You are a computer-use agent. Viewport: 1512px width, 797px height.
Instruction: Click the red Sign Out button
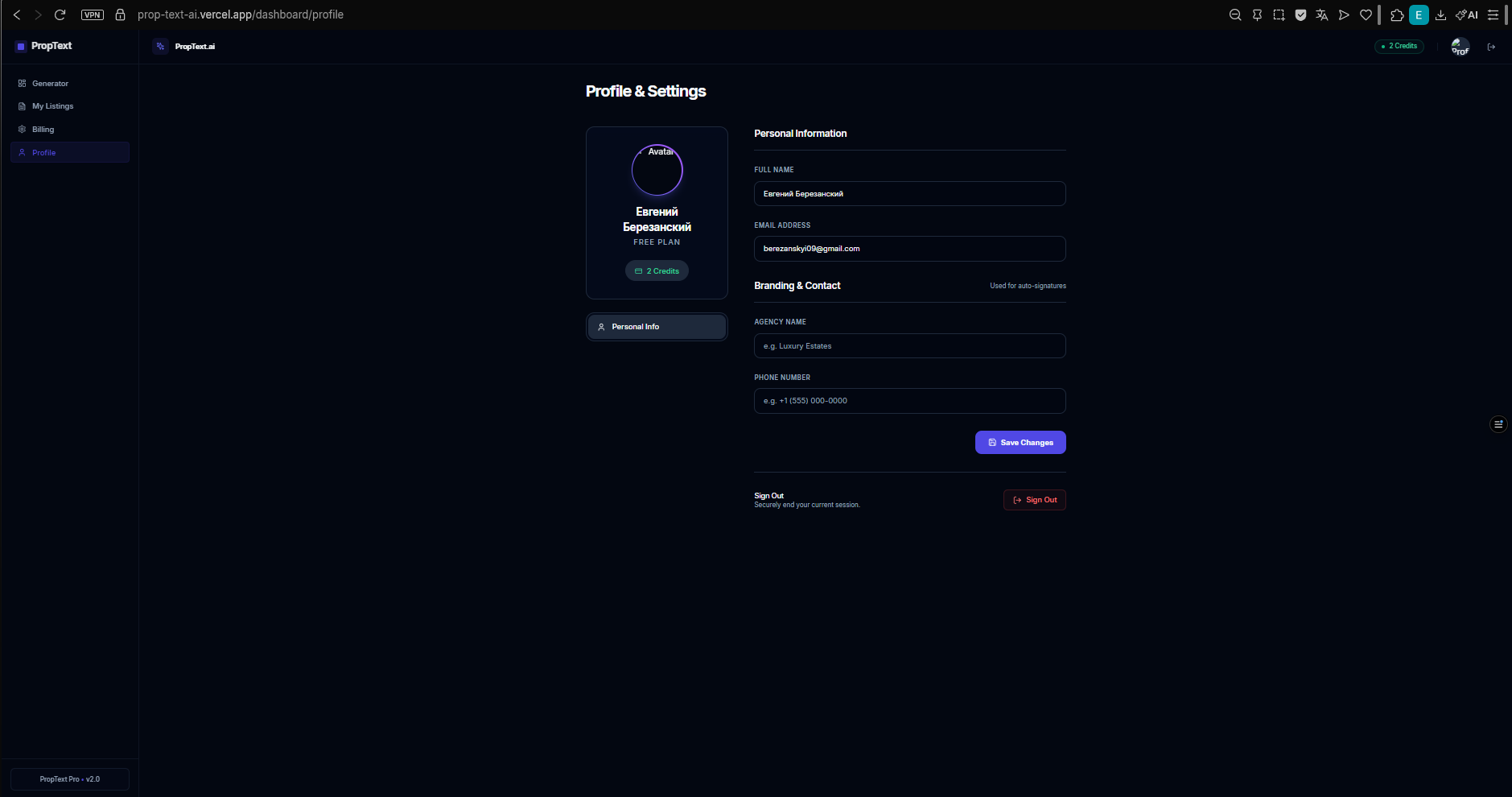tap(1035, 499)
